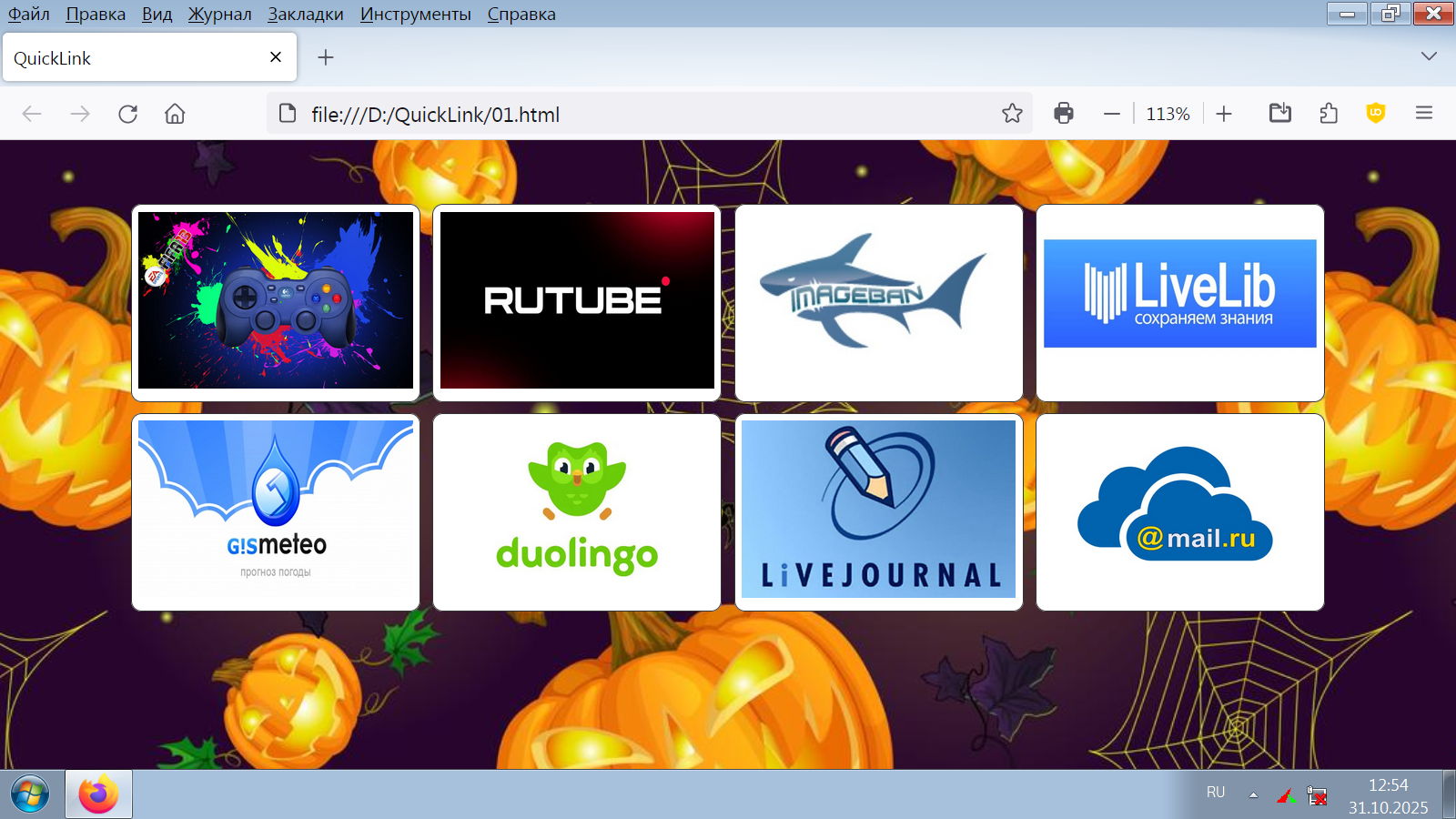The image size is (1456, 819).
Task: Print the page using the printer icon
Action: tap(1063, 114)
